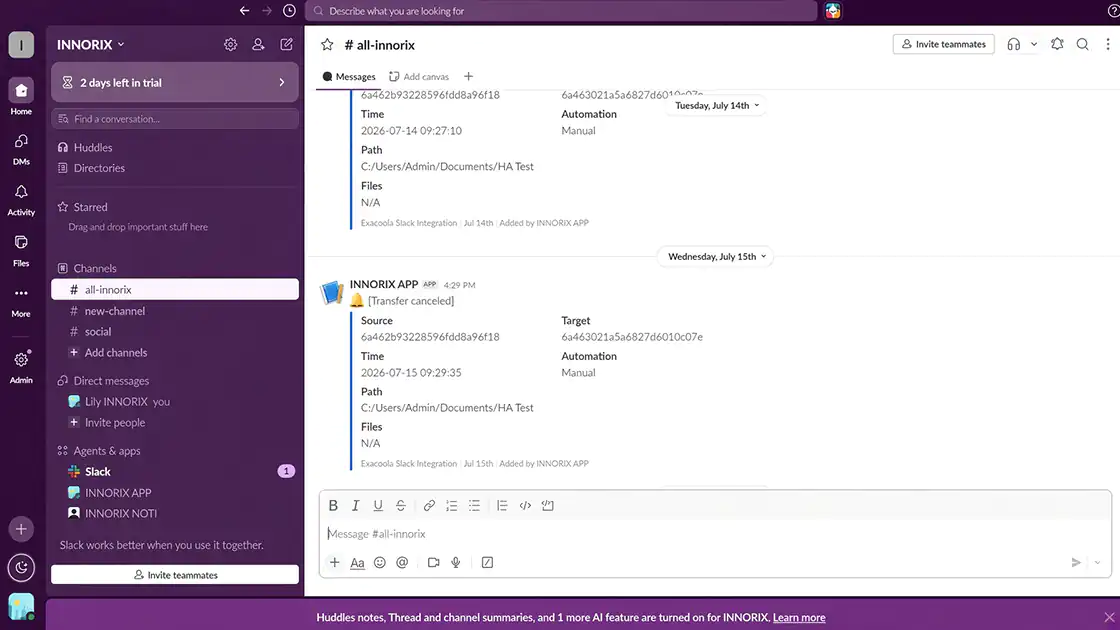Screen dimensions: 1120x630
Task: Click the workspace settings gear icon
Action: (x=230, y=44)
